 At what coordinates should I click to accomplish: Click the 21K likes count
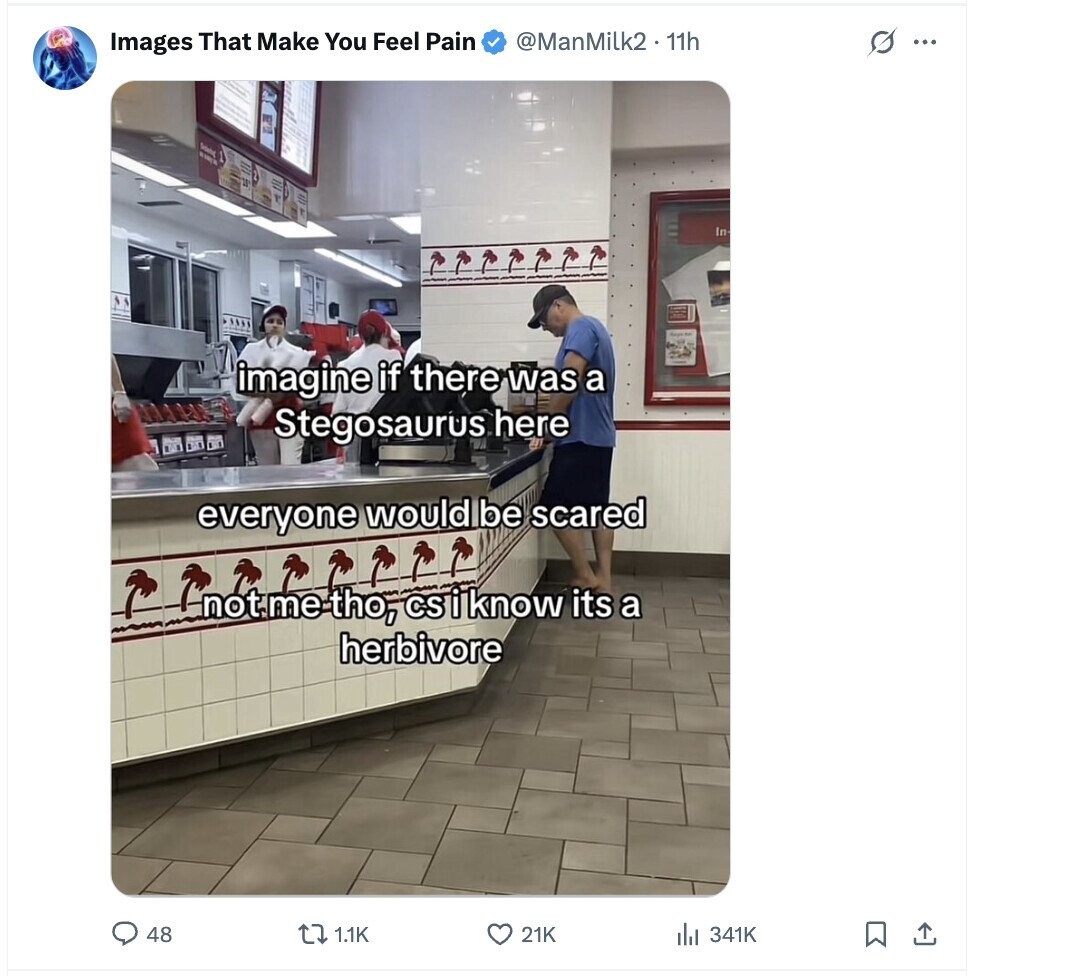click(538, 934)
